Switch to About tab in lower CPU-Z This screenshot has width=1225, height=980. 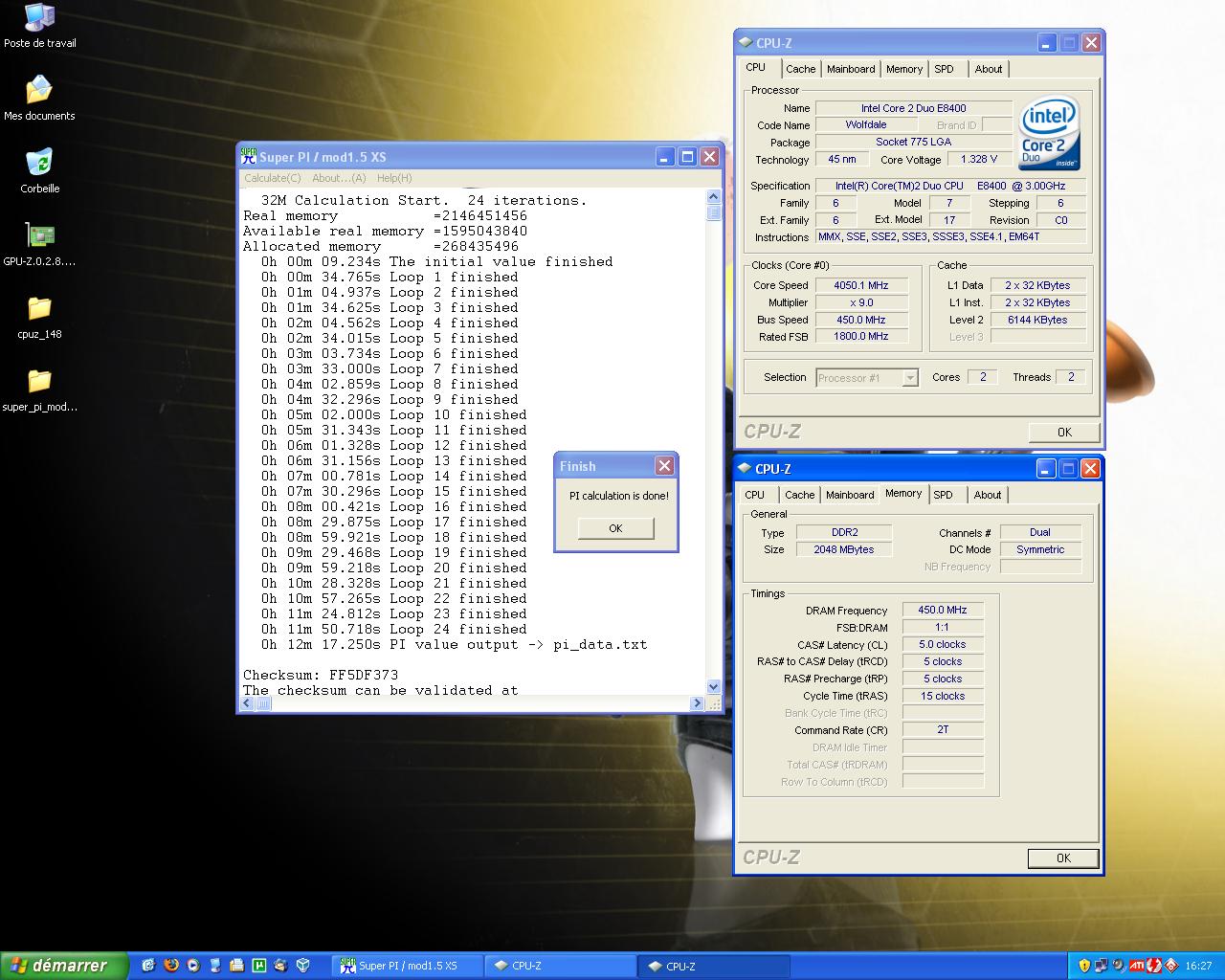(988, 495)
